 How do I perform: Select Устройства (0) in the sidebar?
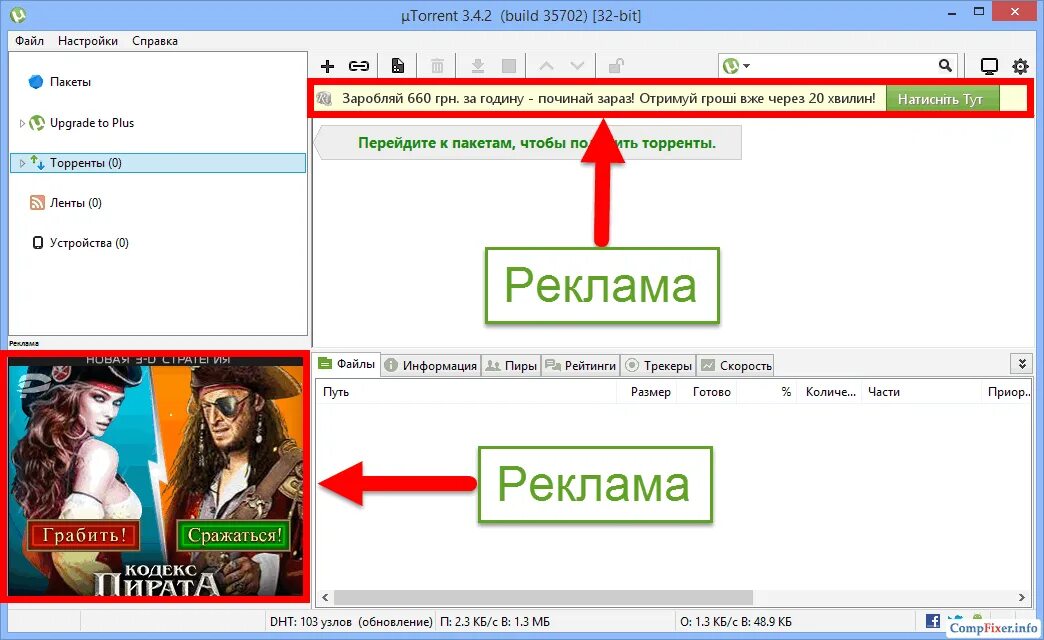point(80,243)
